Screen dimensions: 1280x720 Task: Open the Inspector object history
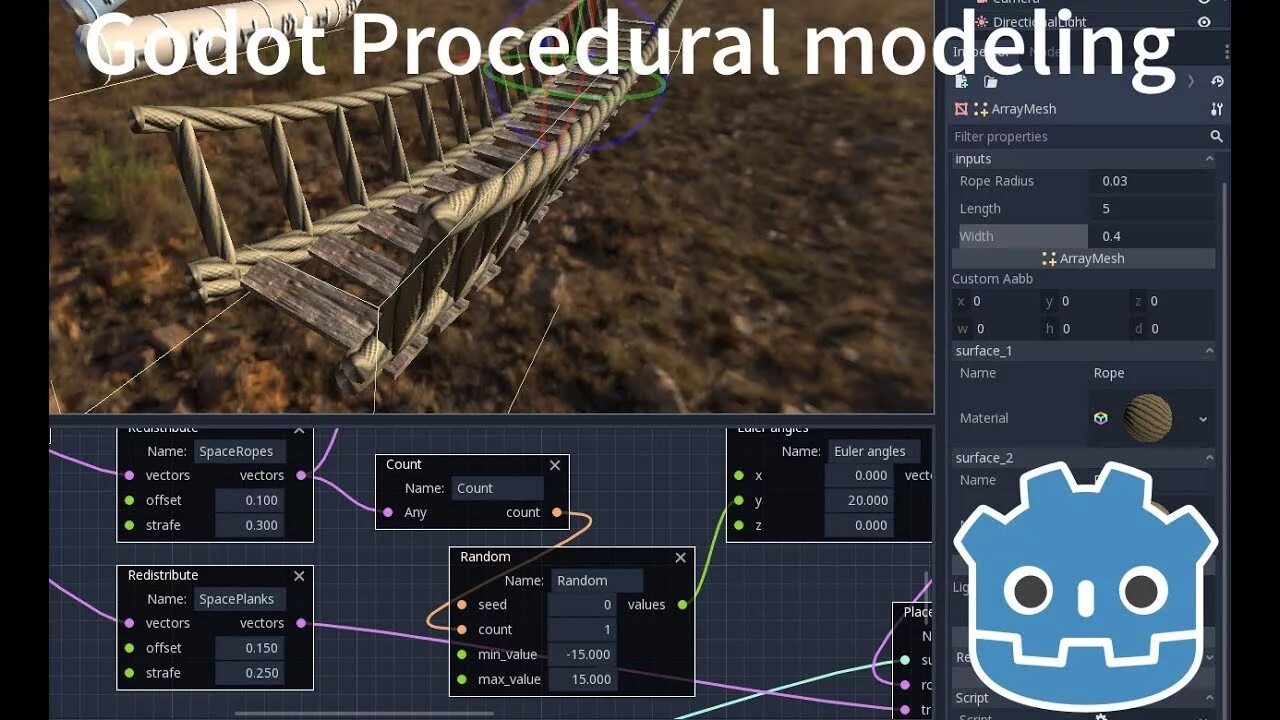pyautogui.click(x=1217, y=82)
